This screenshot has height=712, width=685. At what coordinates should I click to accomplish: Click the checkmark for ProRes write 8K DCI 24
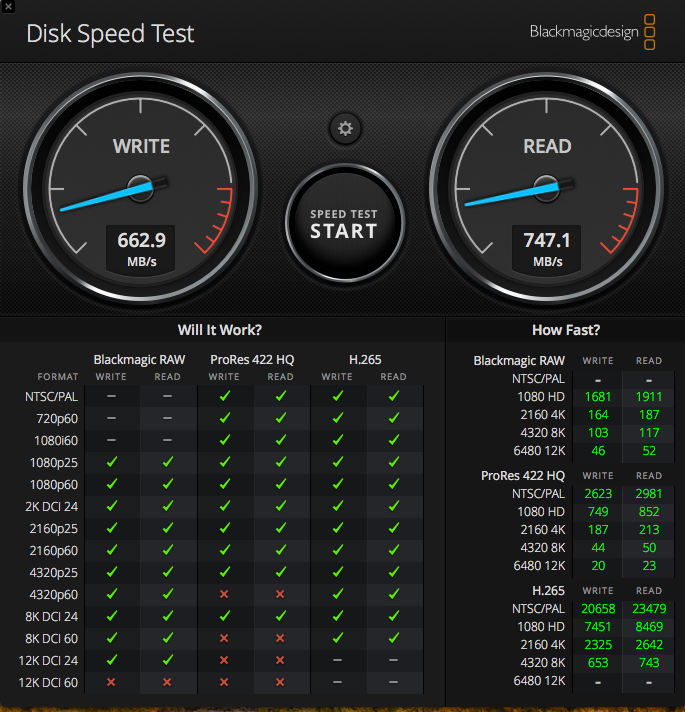click(x=225, y=616)
